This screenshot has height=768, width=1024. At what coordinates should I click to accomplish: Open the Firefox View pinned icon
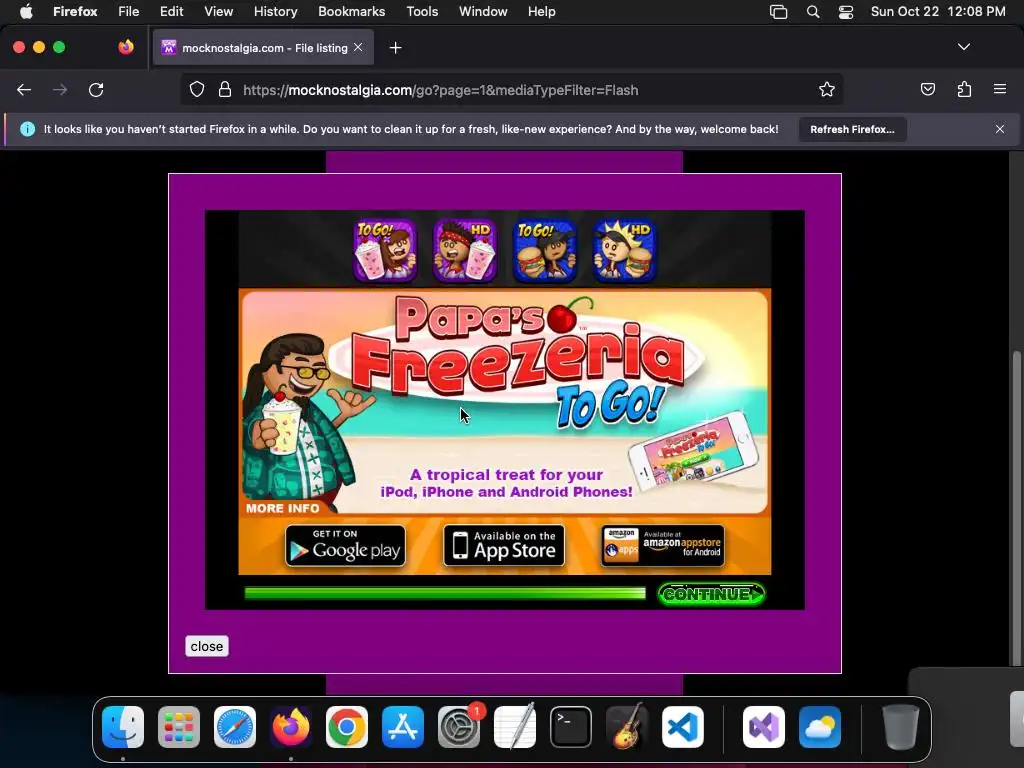point(126,47)
